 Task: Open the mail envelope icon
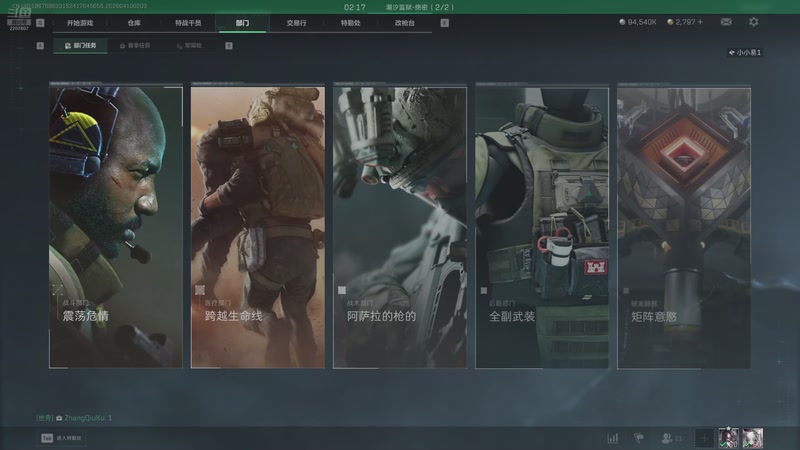726,22
